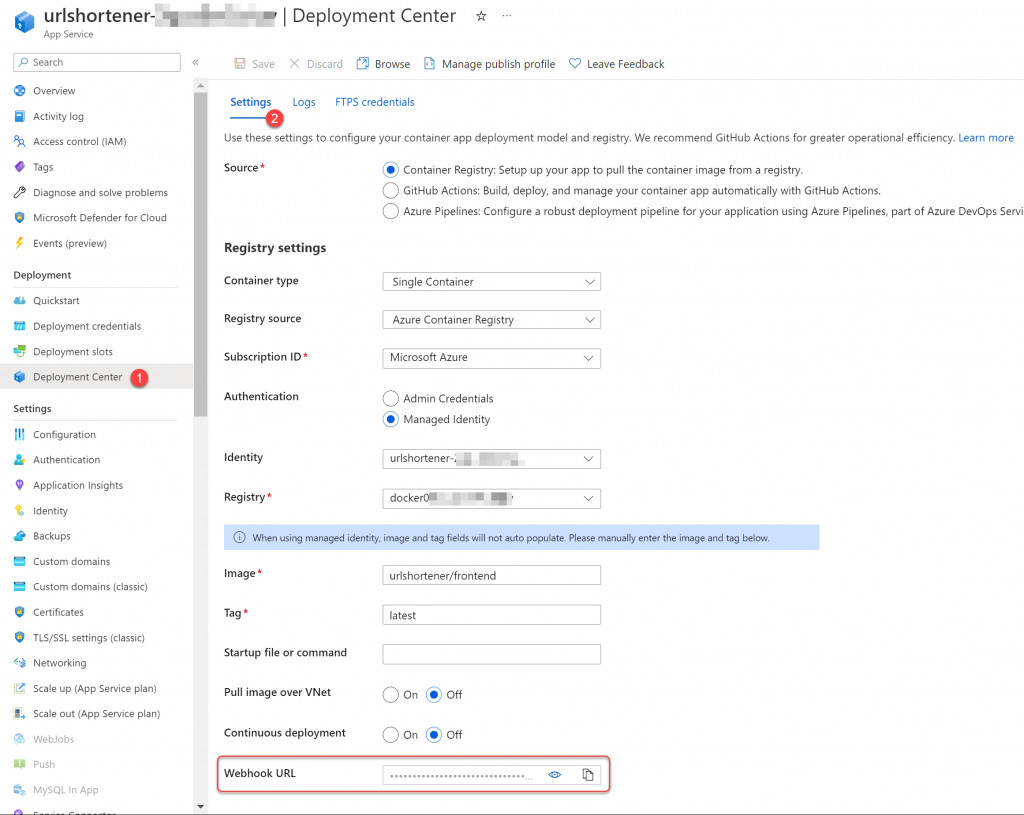Click the Save button
This screenshot has height=815, width=1024.
point(255,64)
